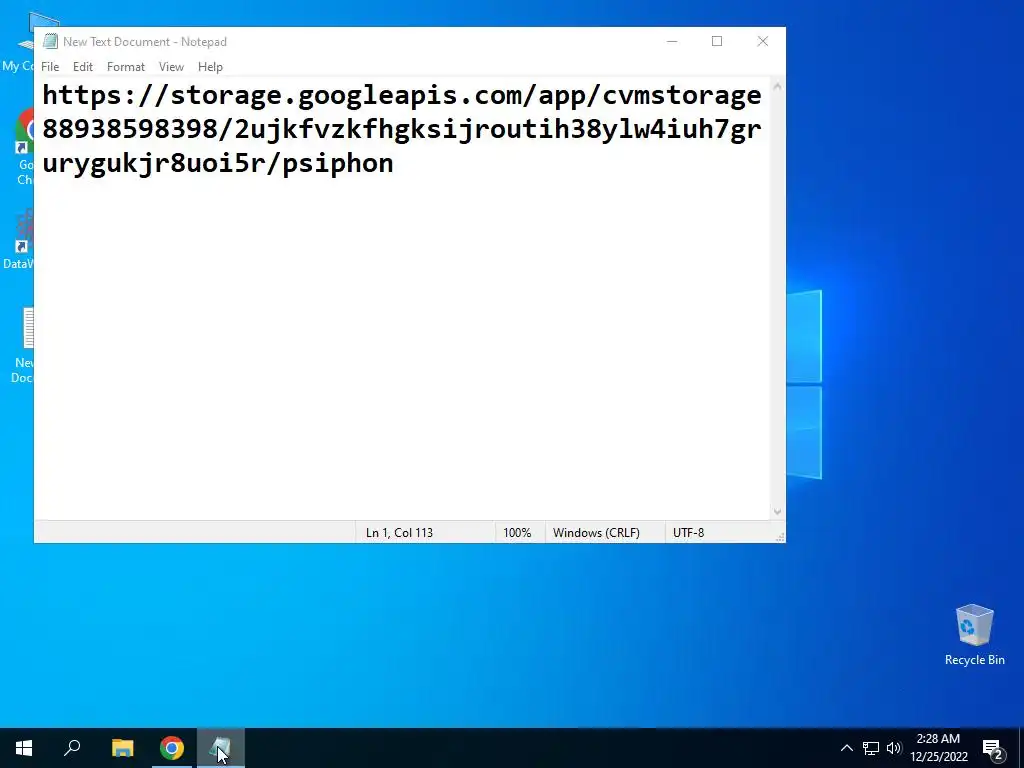Open the Action Center notifications icon
The height and width of the screenshot is (768, 1024).
point(993,748)
